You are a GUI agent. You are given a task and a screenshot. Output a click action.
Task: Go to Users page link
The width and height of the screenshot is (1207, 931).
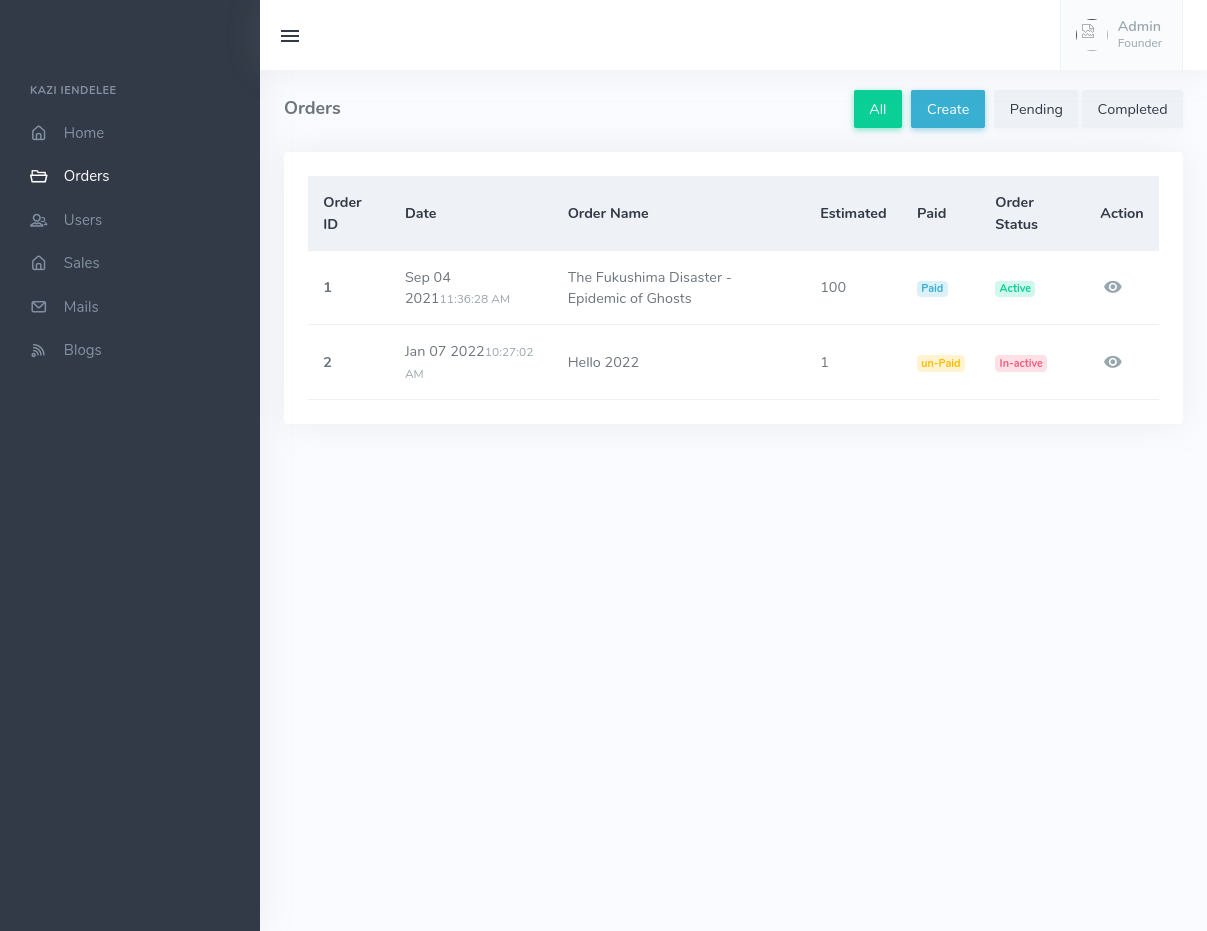click(x=83, y=220)
